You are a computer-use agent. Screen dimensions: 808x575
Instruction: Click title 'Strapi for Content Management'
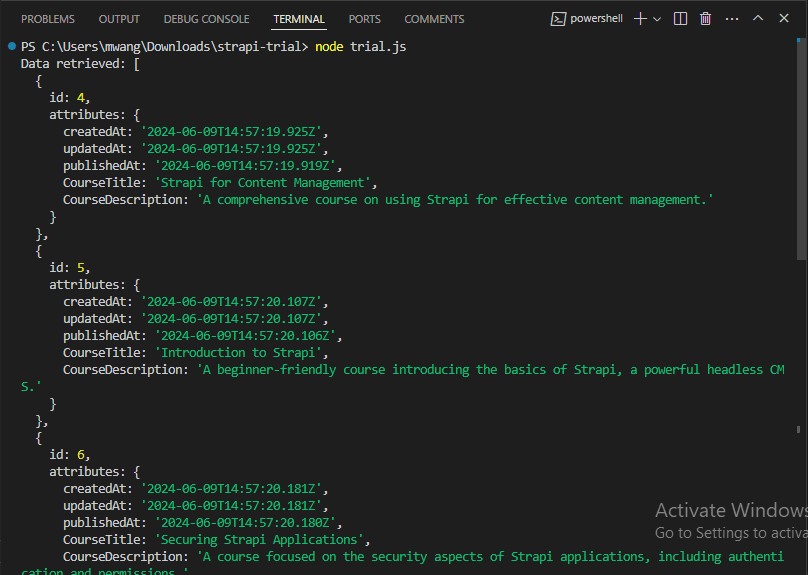[263, 183]
